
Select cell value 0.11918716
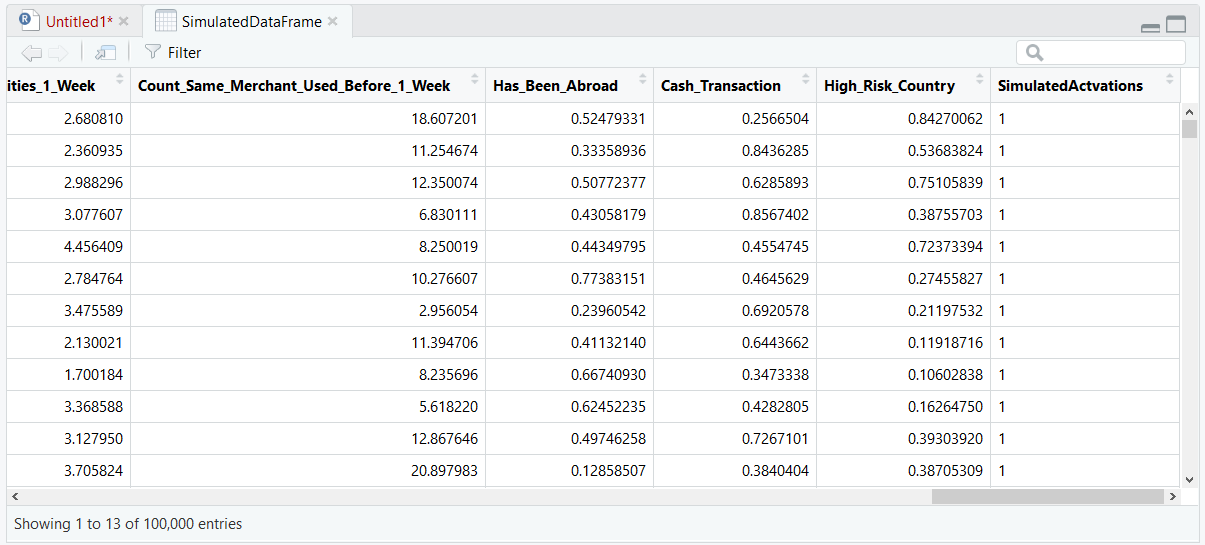tap(945, 343)
